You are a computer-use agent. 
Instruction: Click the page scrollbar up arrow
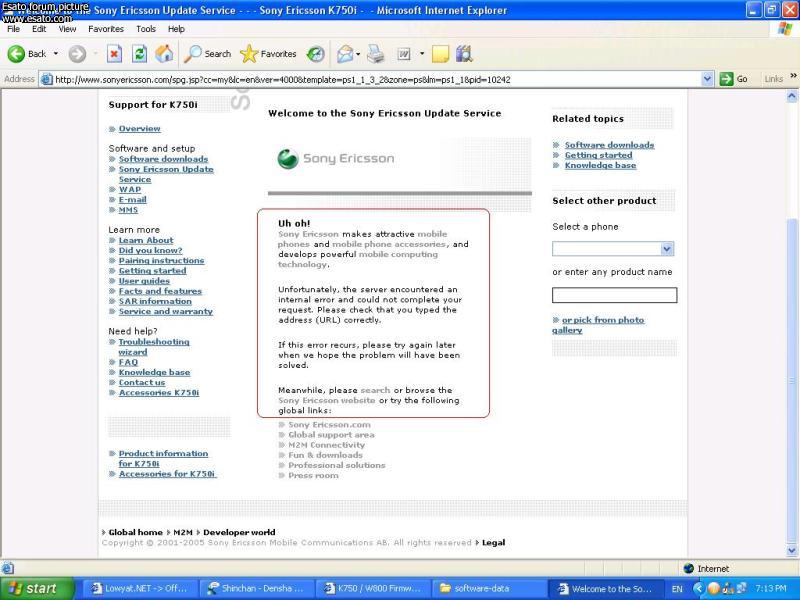tap(792, 95)
